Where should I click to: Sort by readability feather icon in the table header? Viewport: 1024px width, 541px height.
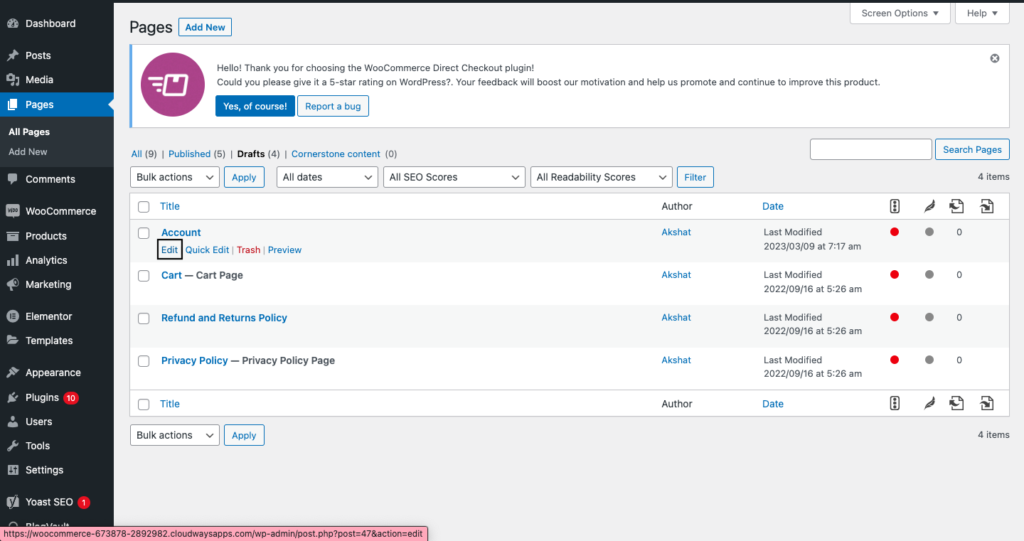929,206
